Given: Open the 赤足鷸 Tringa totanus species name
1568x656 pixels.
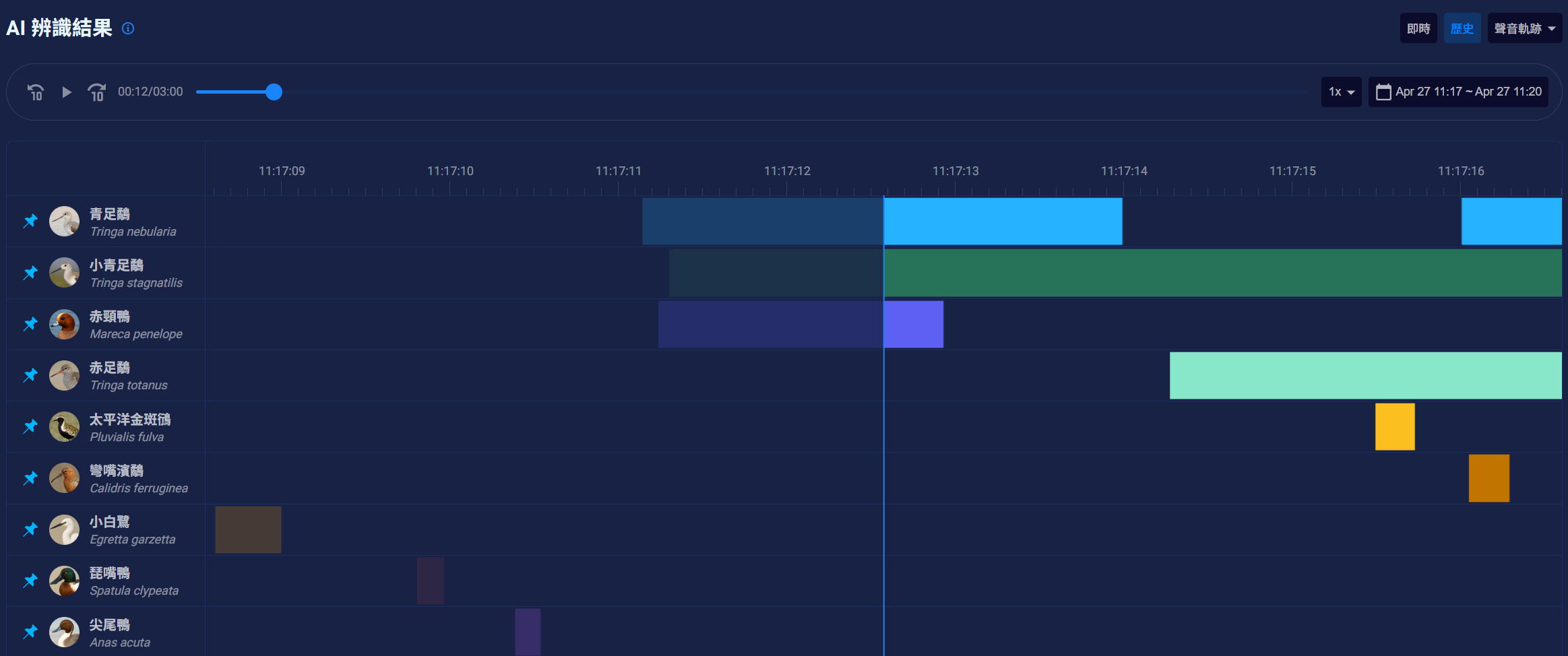Looking at the screenshot, I should point(128,376).
